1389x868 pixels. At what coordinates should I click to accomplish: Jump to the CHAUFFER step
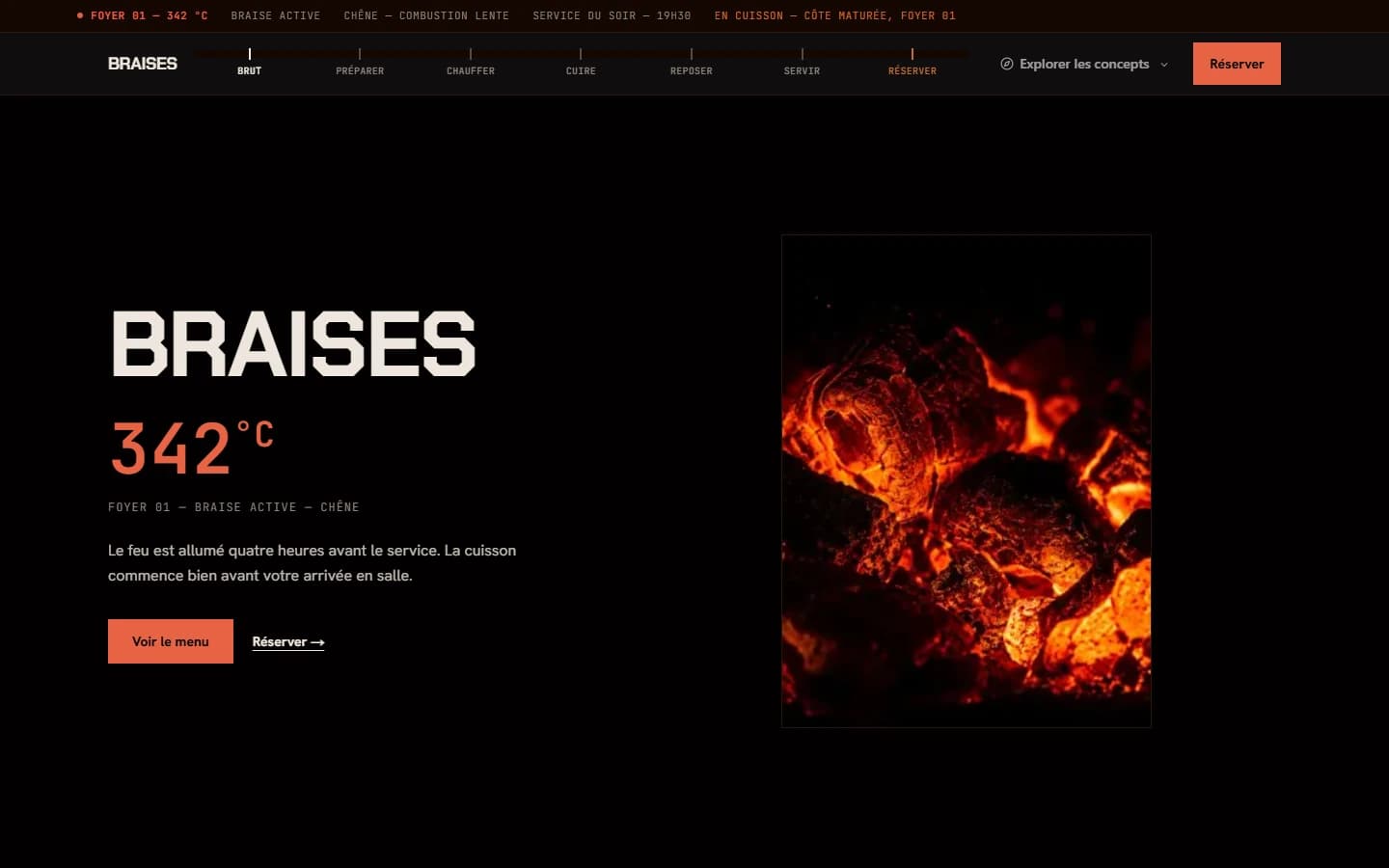click(471, 63)
